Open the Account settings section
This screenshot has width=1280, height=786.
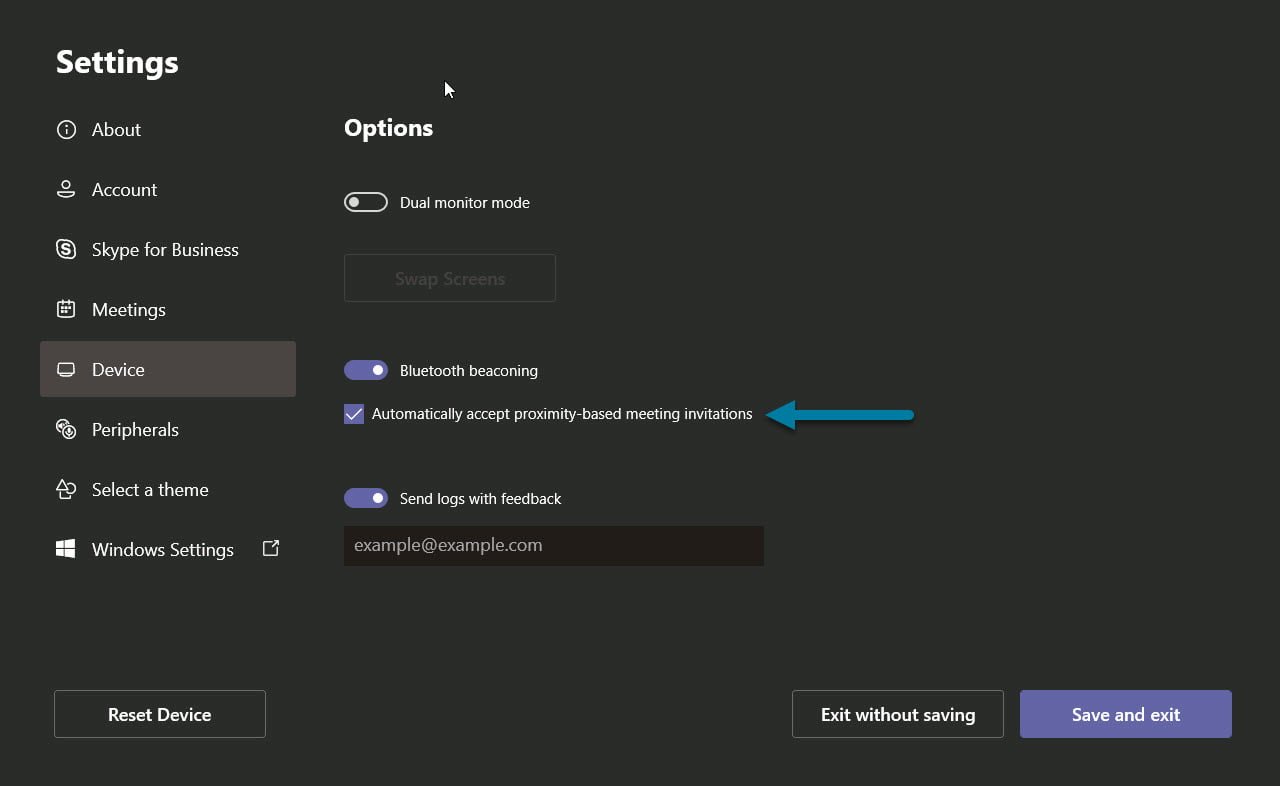click(124, 189)
